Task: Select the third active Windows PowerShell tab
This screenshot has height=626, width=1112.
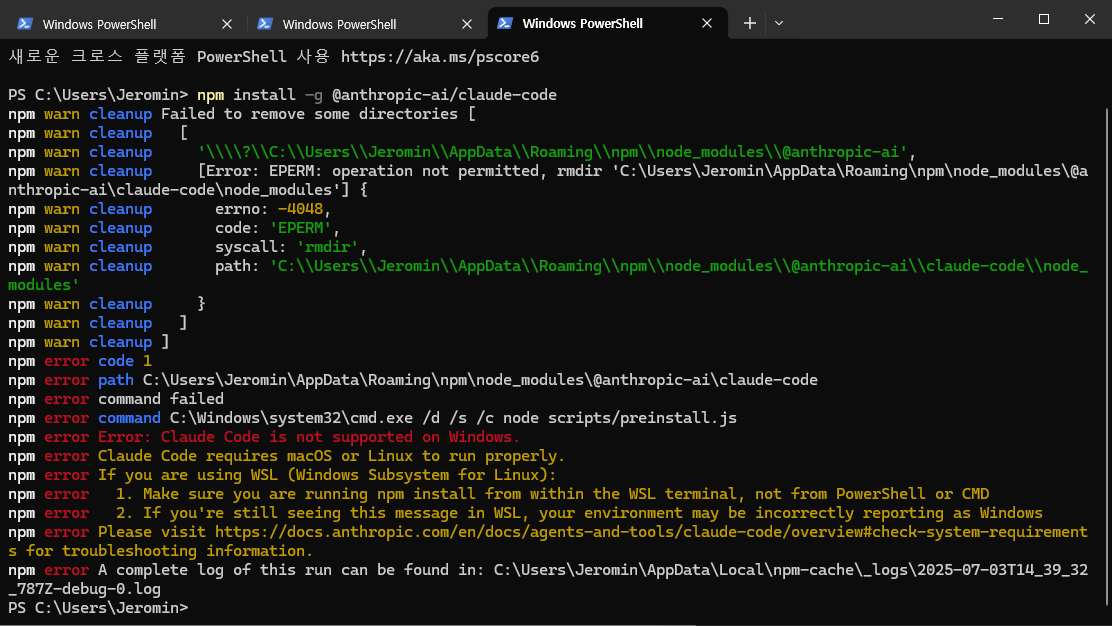Action: tap(607, 23)
